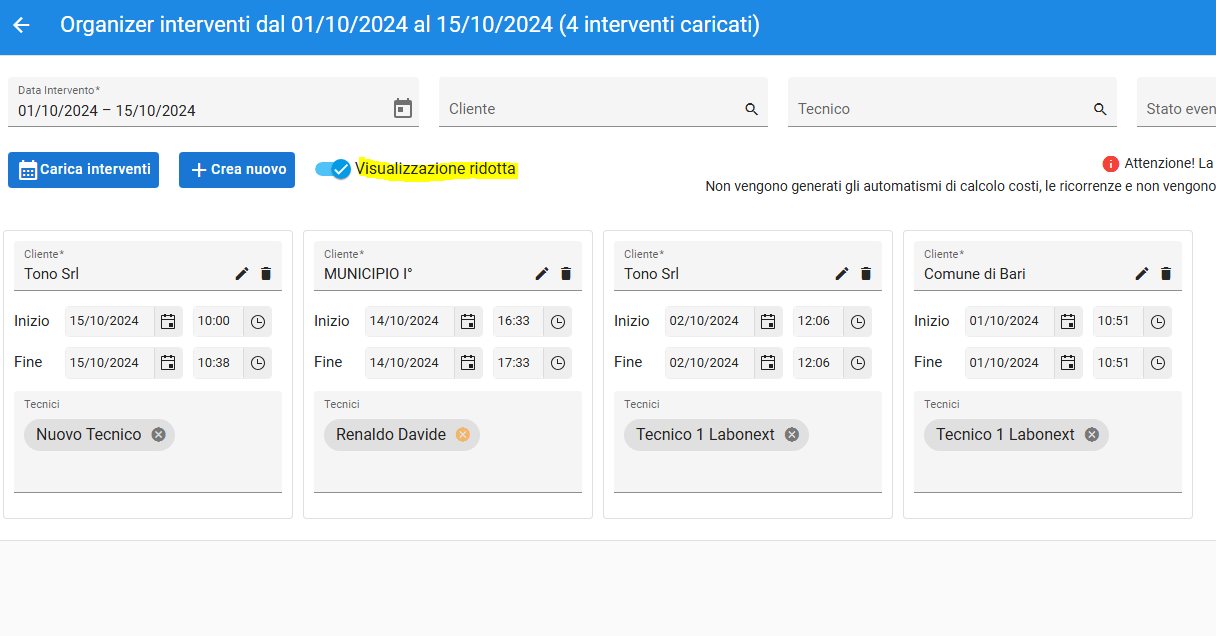Remove Tecnico 1 Labonext chip from Tono Srl card

[x=792, y=434]
